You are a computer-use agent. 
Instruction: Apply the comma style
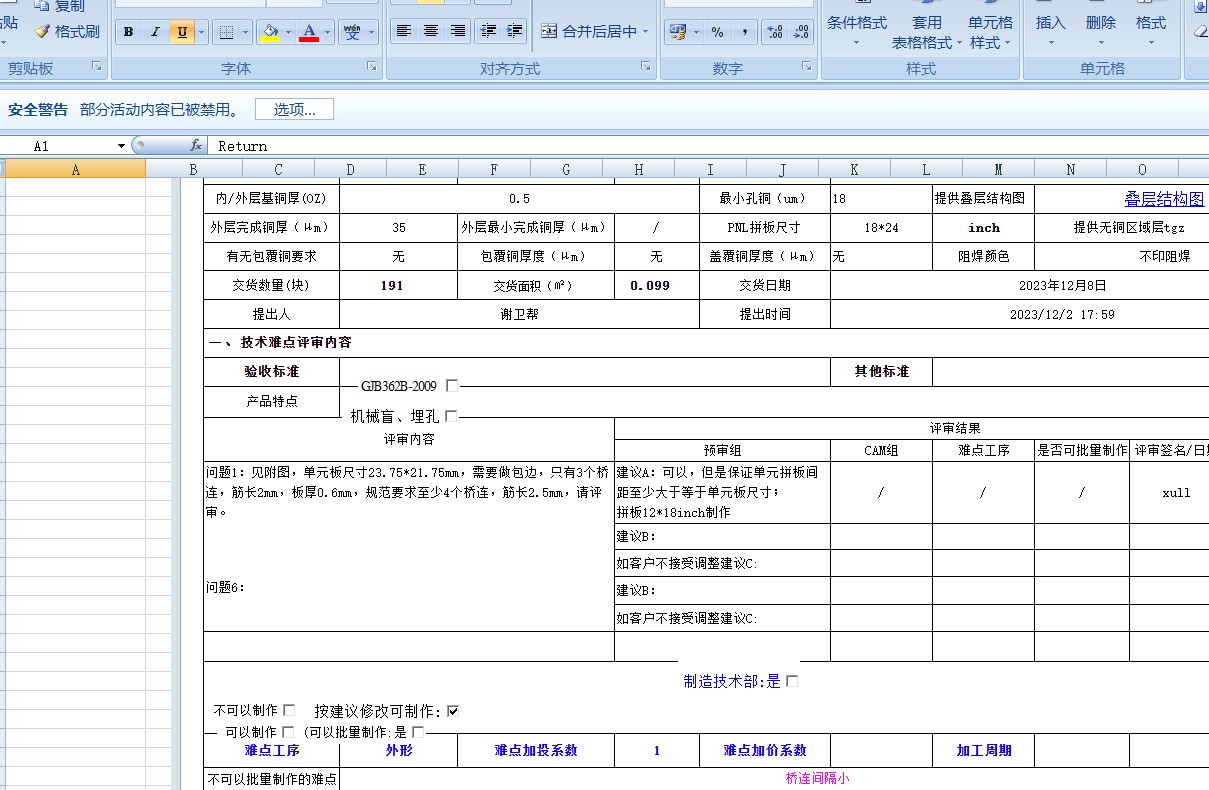pos(745,32)
